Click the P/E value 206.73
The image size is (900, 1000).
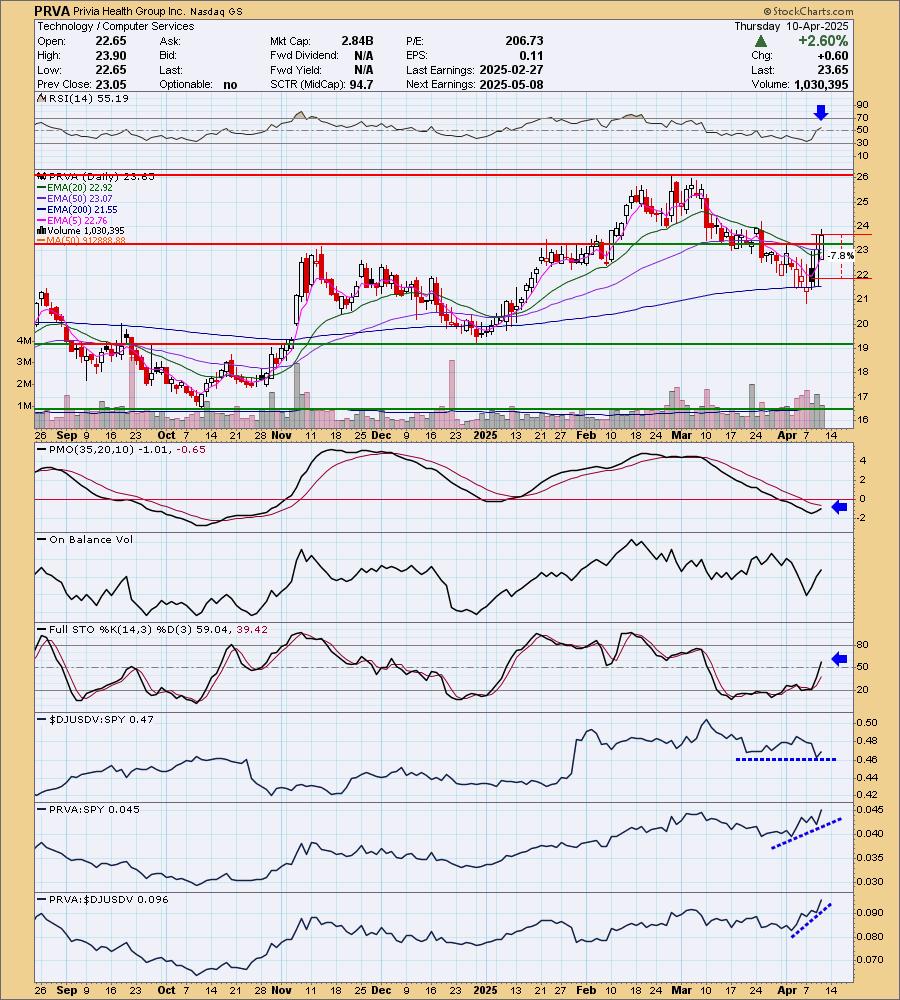(x=524, y=41)
